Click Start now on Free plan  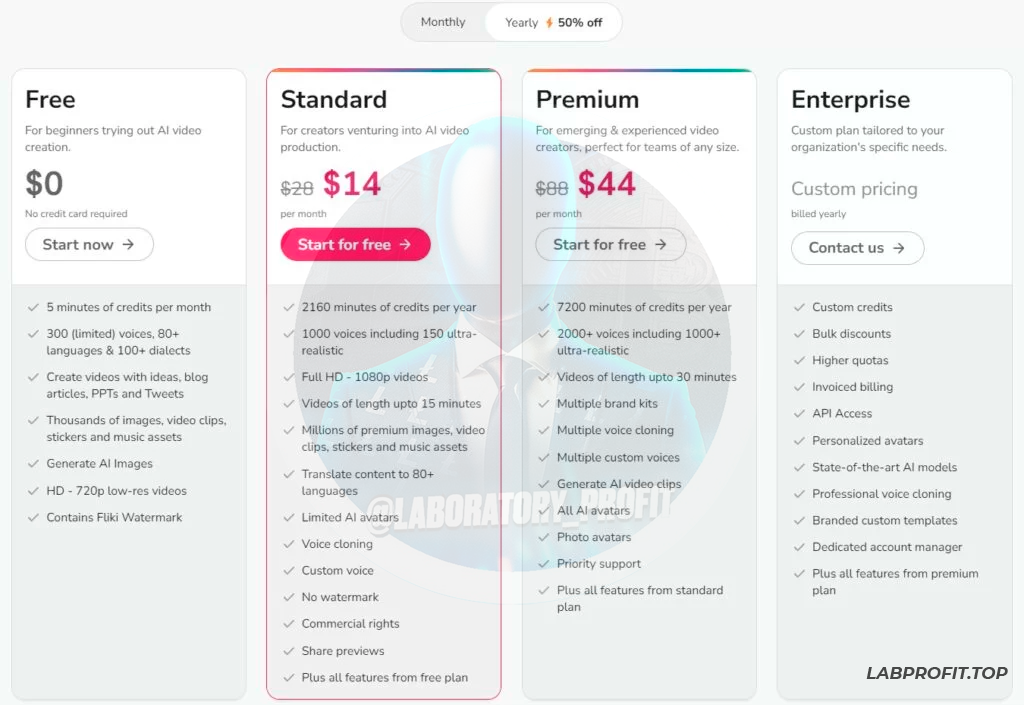(x=89, y=245)
